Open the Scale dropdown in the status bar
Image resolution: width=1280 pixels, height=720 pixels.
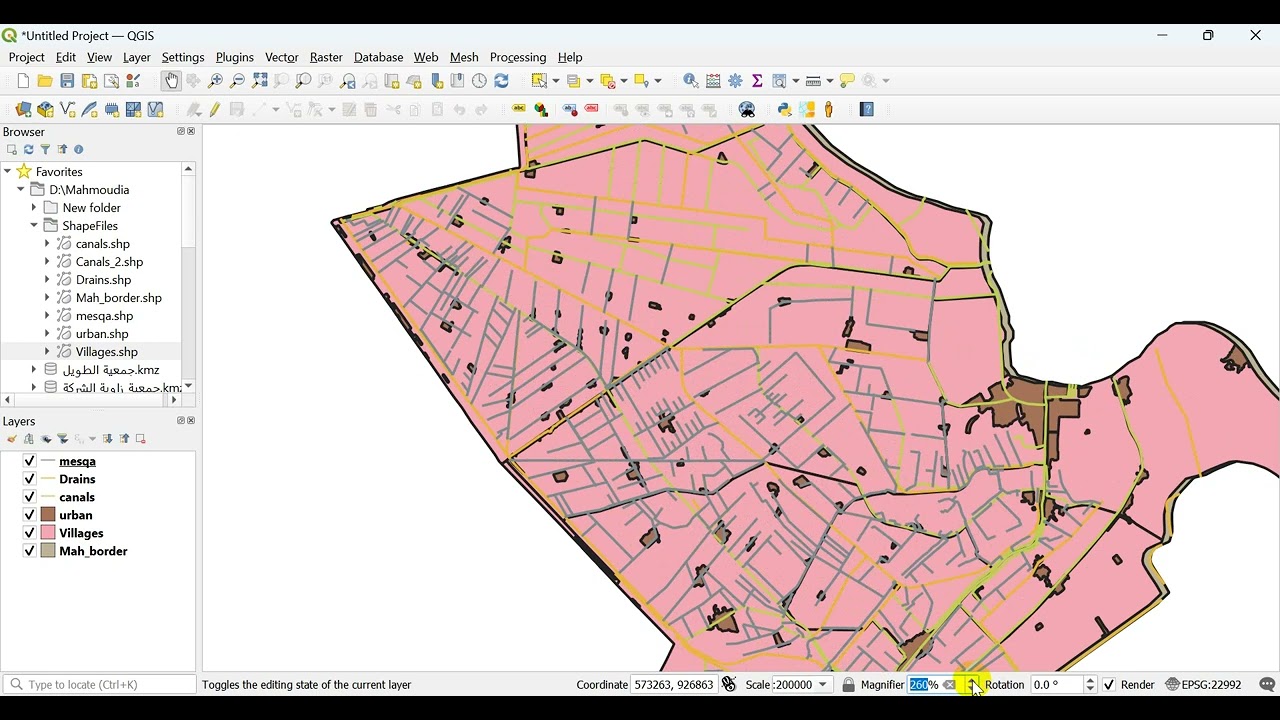click(824, 685)
